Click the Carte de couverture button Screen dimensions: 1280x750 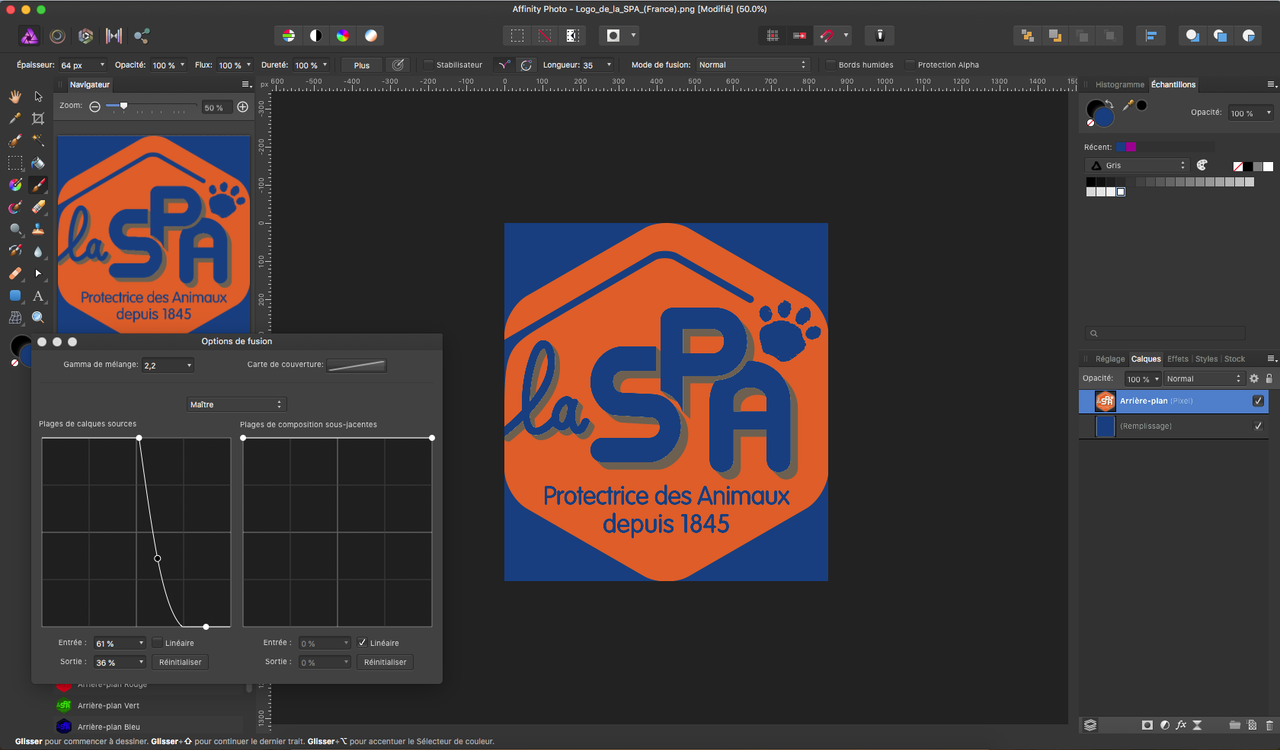pos(357,366)
